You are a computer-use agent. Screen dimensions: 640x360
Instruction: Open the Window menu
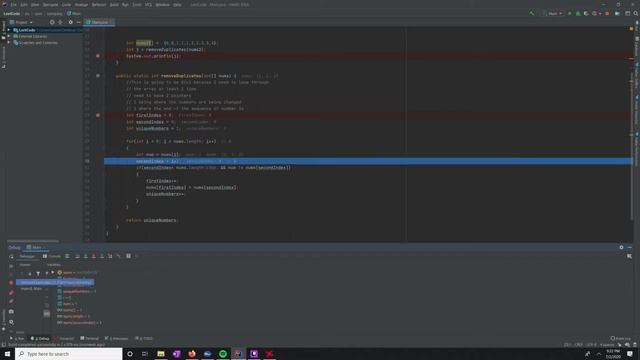pos(162,4)
